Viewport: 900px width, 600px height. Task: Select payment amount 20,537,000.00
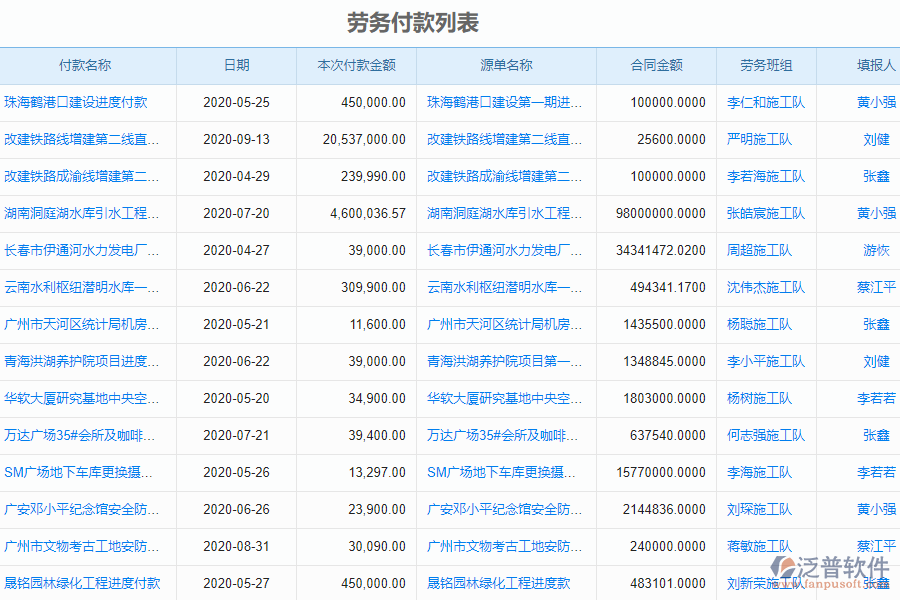[364, 140]
